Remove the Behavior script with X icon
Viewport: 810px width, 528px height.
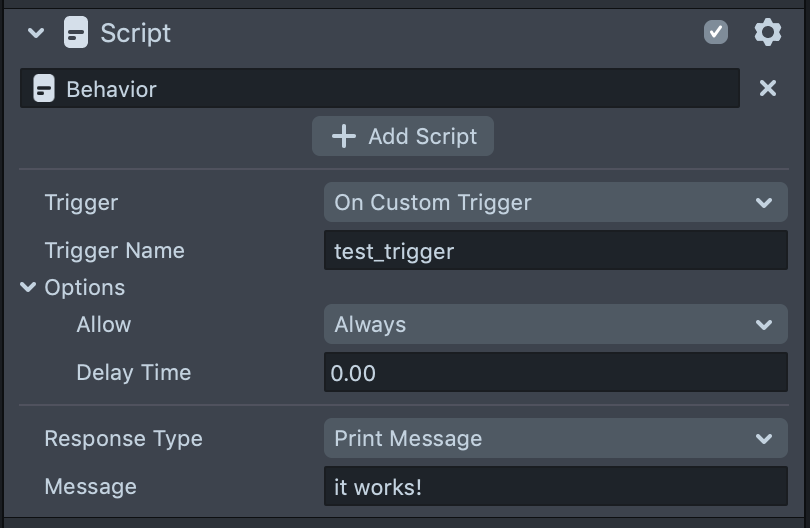(x=767, y=89)
